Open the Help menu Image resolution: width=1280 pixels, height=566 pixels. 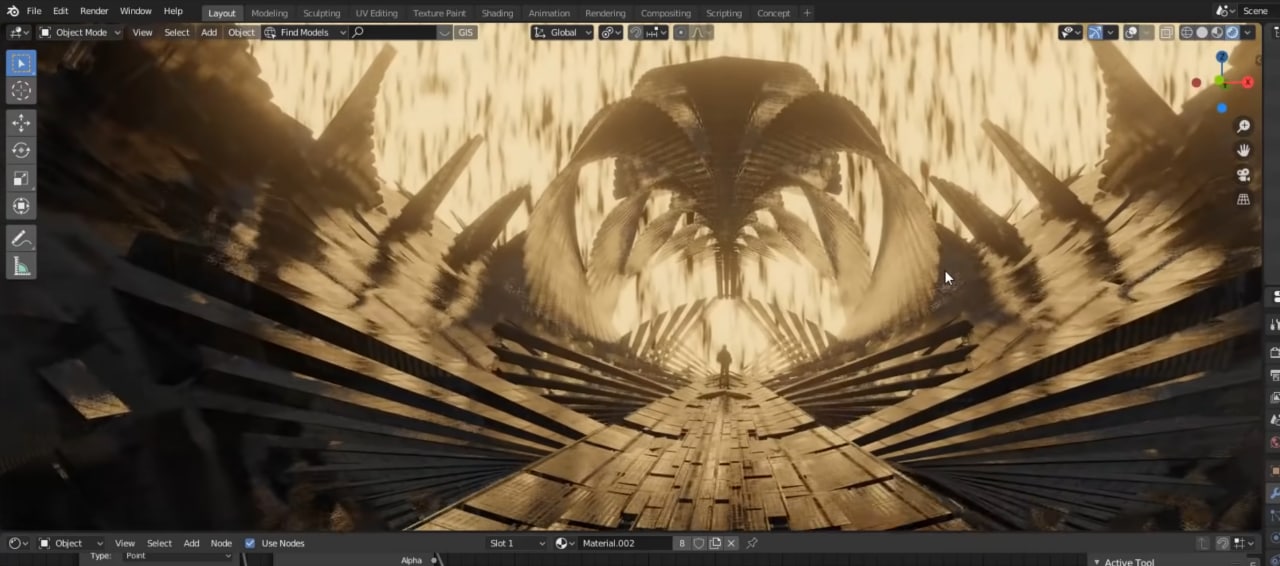(x=173, y=11)
